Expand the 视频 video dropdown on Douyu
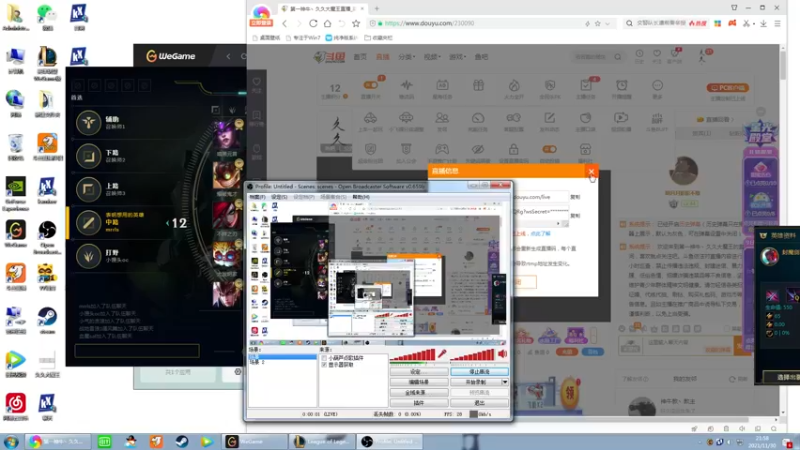The width and height of the screenshot is (800, 450). (432, 57)
